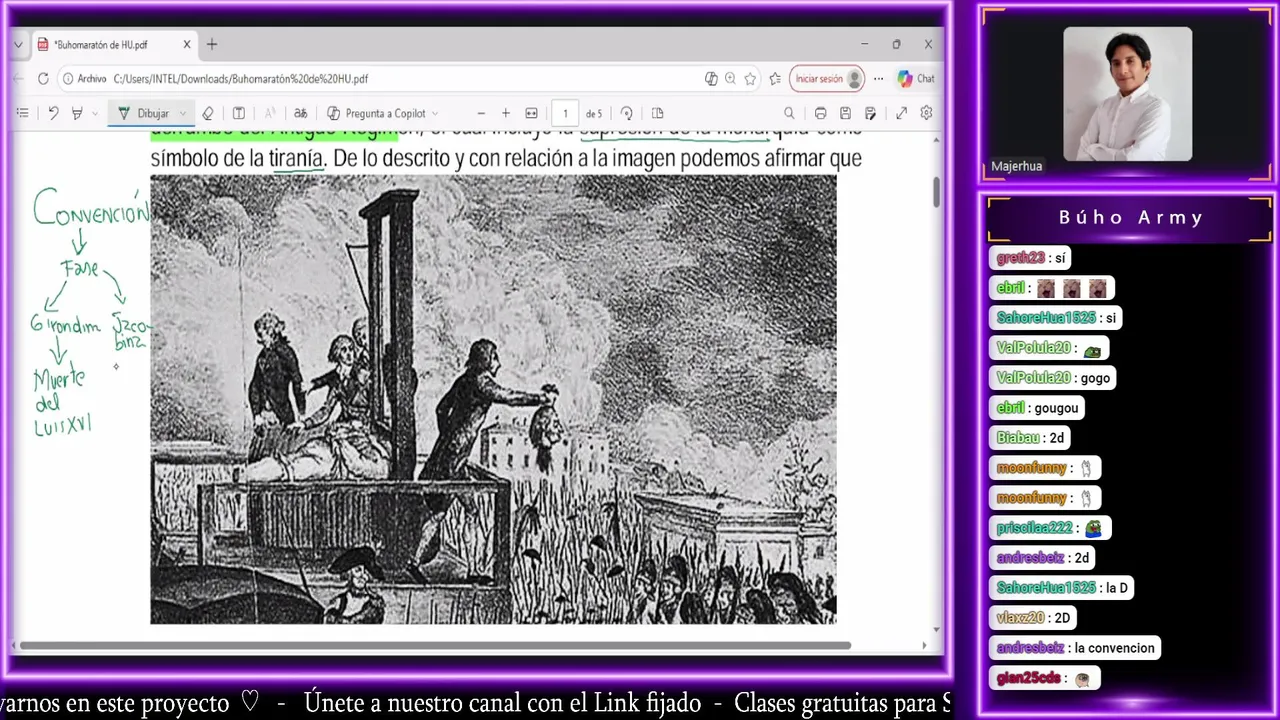Toggle the Dibujar draw tool
1280x720 pixels.
coord(145,113)
